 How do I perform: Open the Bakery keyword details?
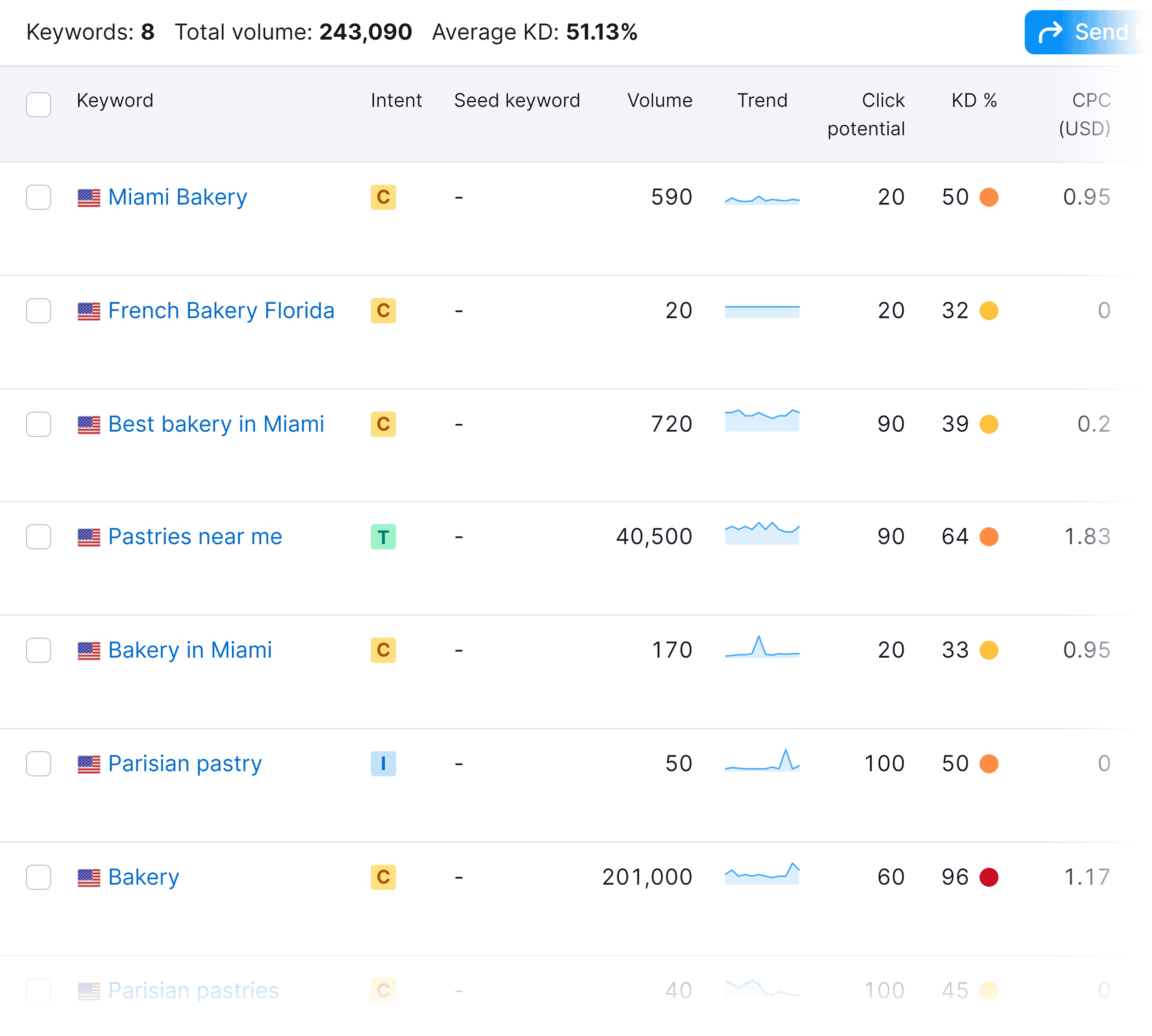click(x=143, y=877)
